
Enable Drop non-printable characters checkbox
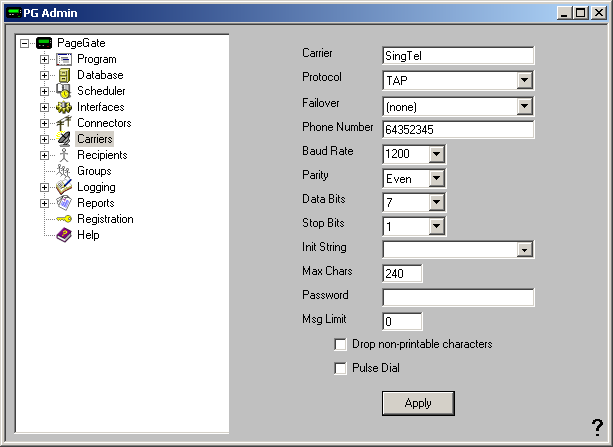pyautogui.click(x=340, y=345)
